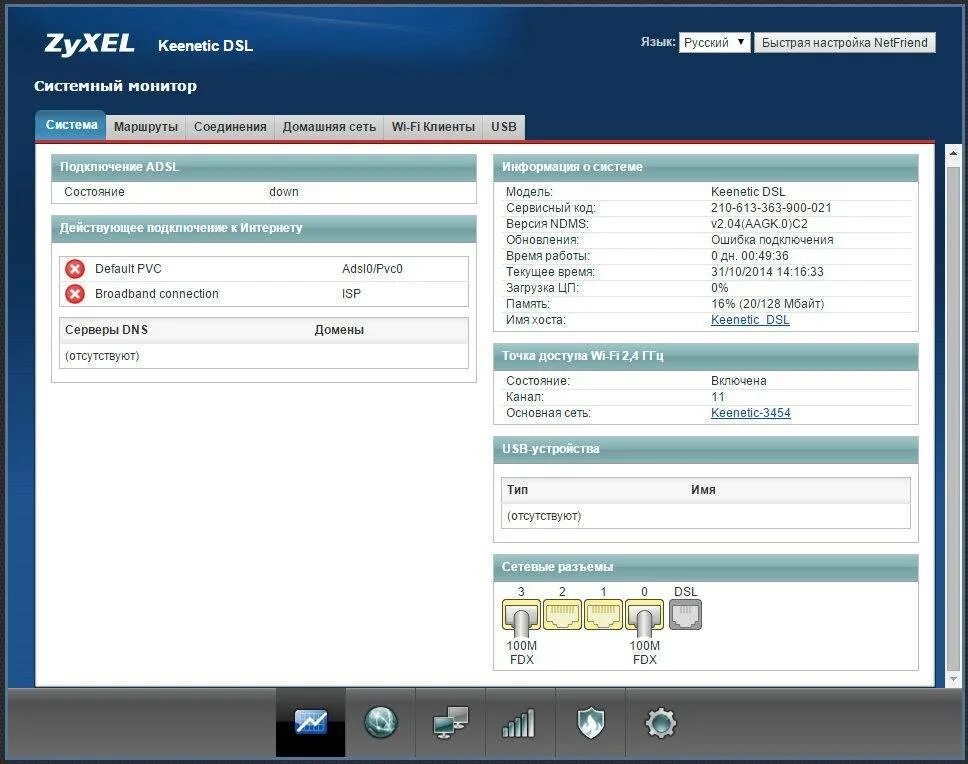The width and height of the screenshot is (968, 764).
Task: Open the Wi-Fi signal bars section
Action: [520, 723]
